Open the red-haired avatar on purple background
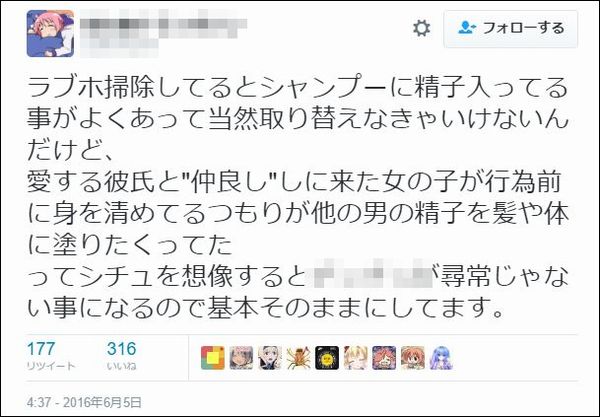600x417 pixels. [384, 358]
